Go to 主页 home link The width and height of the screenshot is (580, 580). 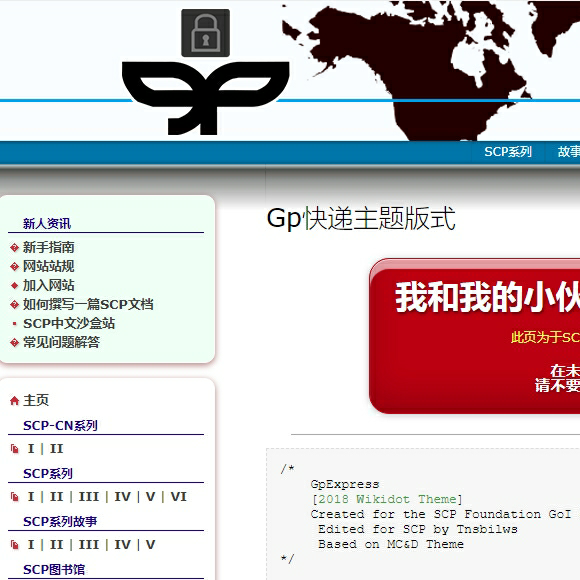36,400
